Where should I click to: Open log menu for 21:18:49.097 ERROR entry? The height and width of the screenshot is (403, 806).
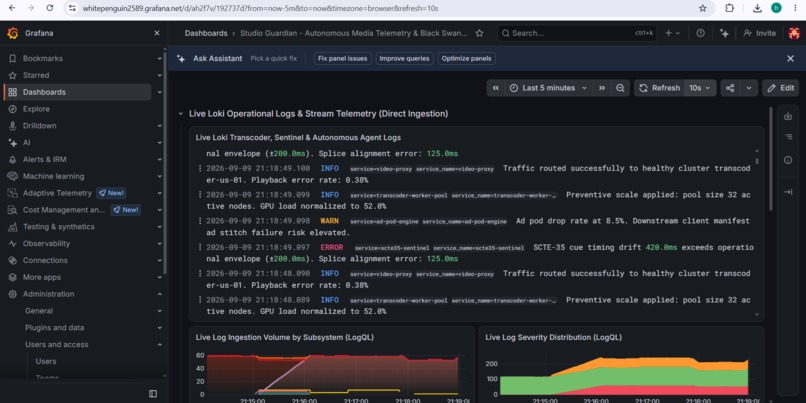[x=200, y=247]
